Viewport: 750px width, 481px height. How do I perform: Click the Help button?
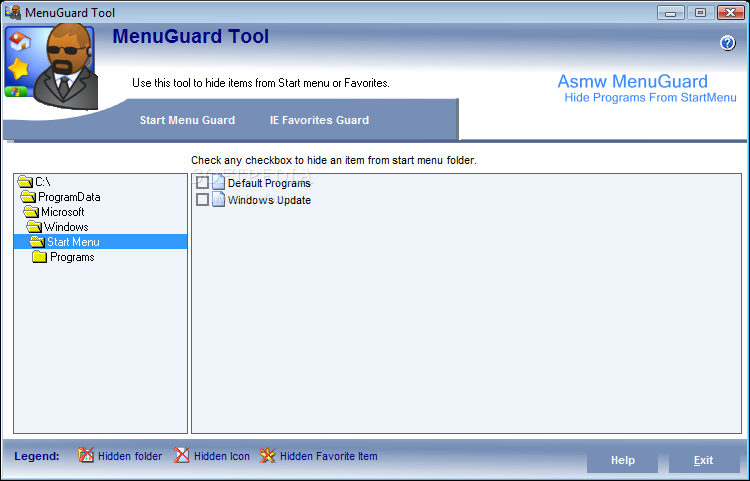coord(622,460)
